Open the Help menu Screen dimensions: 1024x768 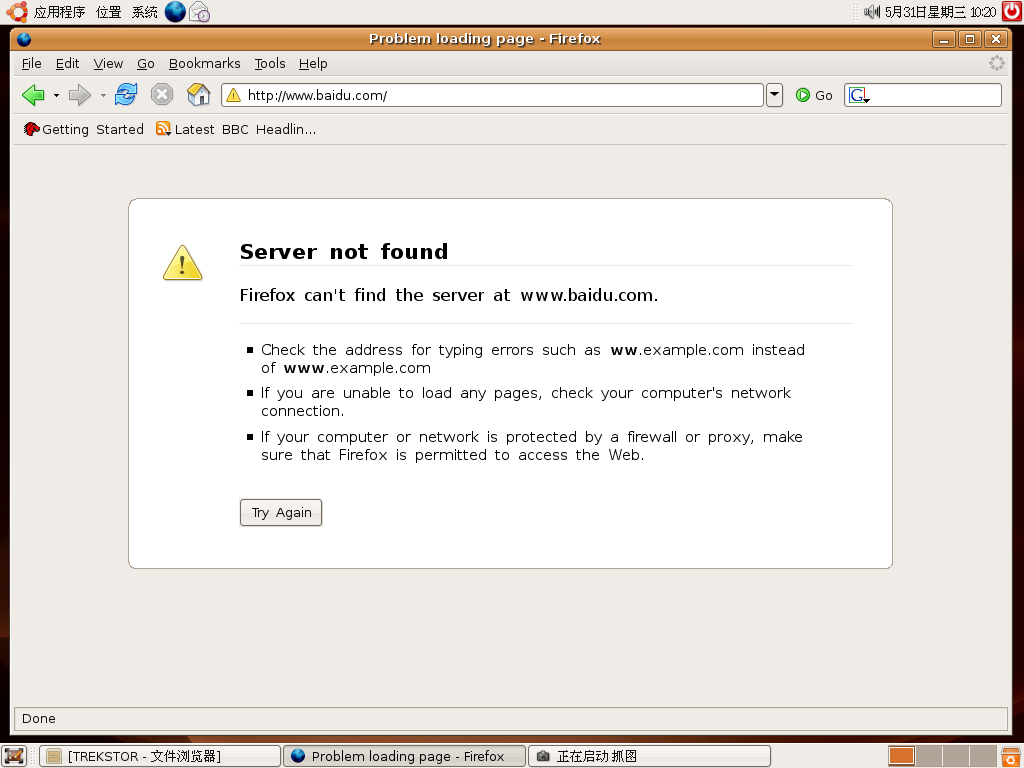(x=313, y=63)
